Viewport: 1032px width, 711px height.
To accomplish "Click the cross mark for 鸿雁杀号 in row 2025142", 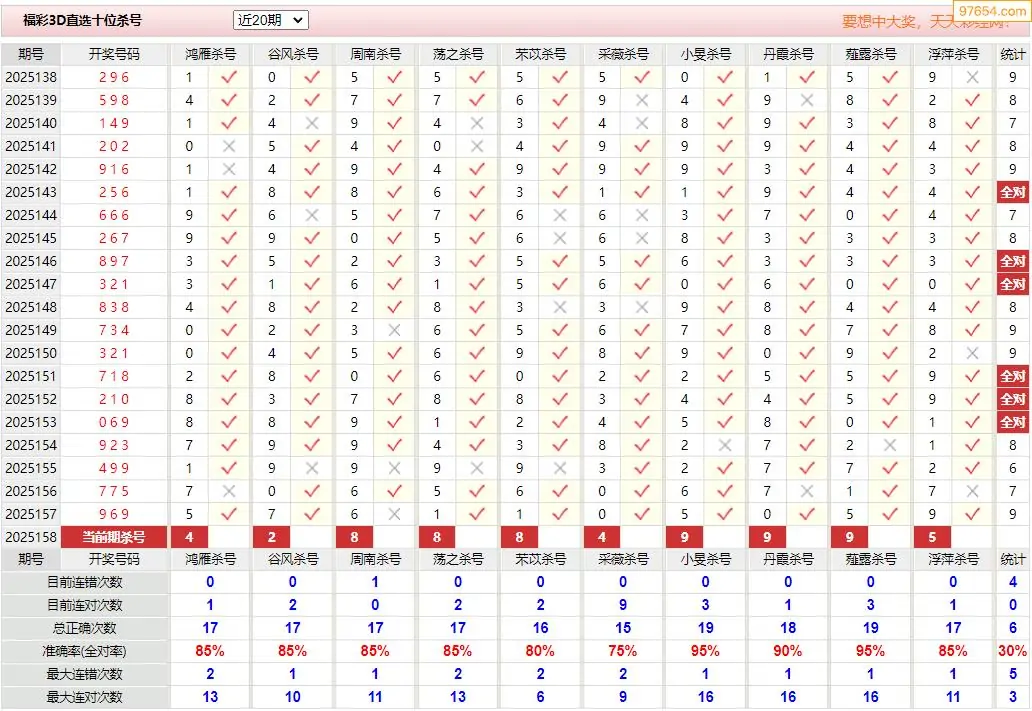I will [x=229, y=169].
